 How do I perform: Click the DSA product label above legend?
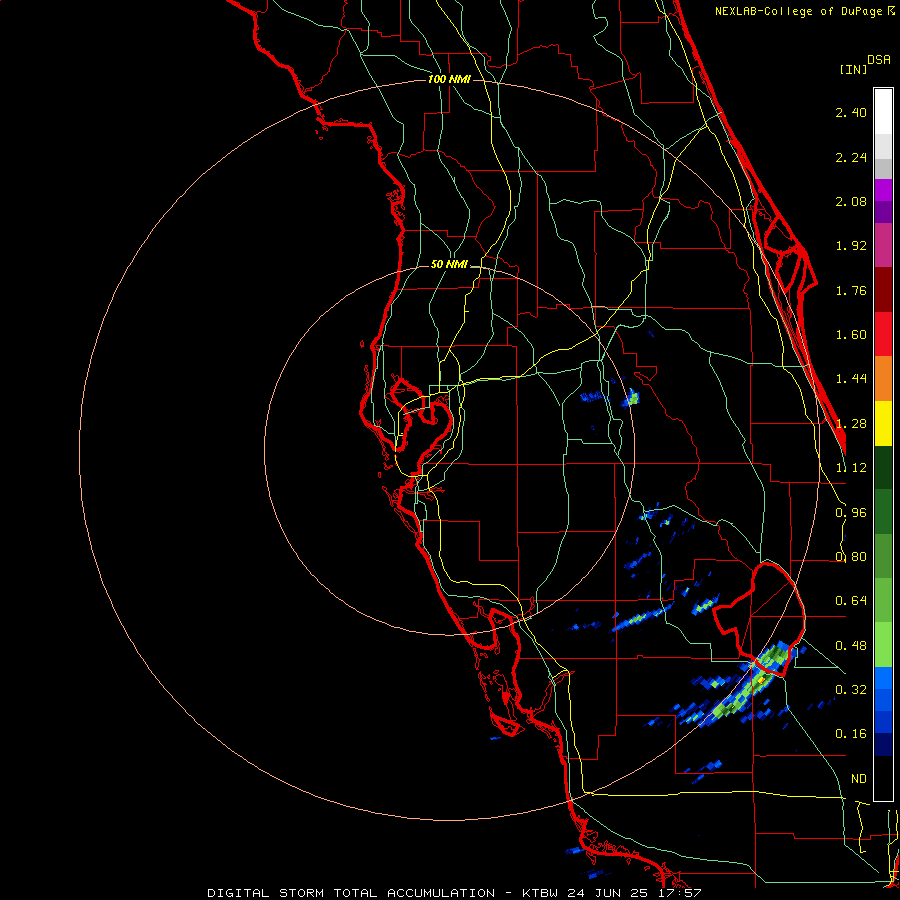pyautogui.click(x=879, y=60)
